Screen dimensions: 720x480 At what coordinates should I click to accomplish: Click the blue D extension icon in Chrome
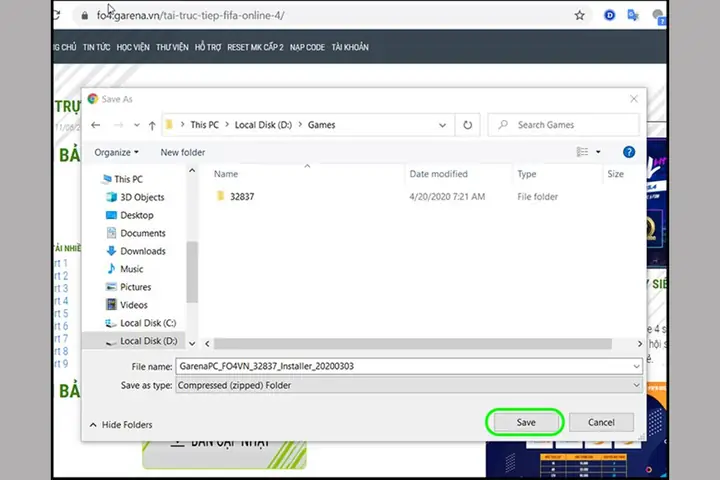tap(609, 15)
